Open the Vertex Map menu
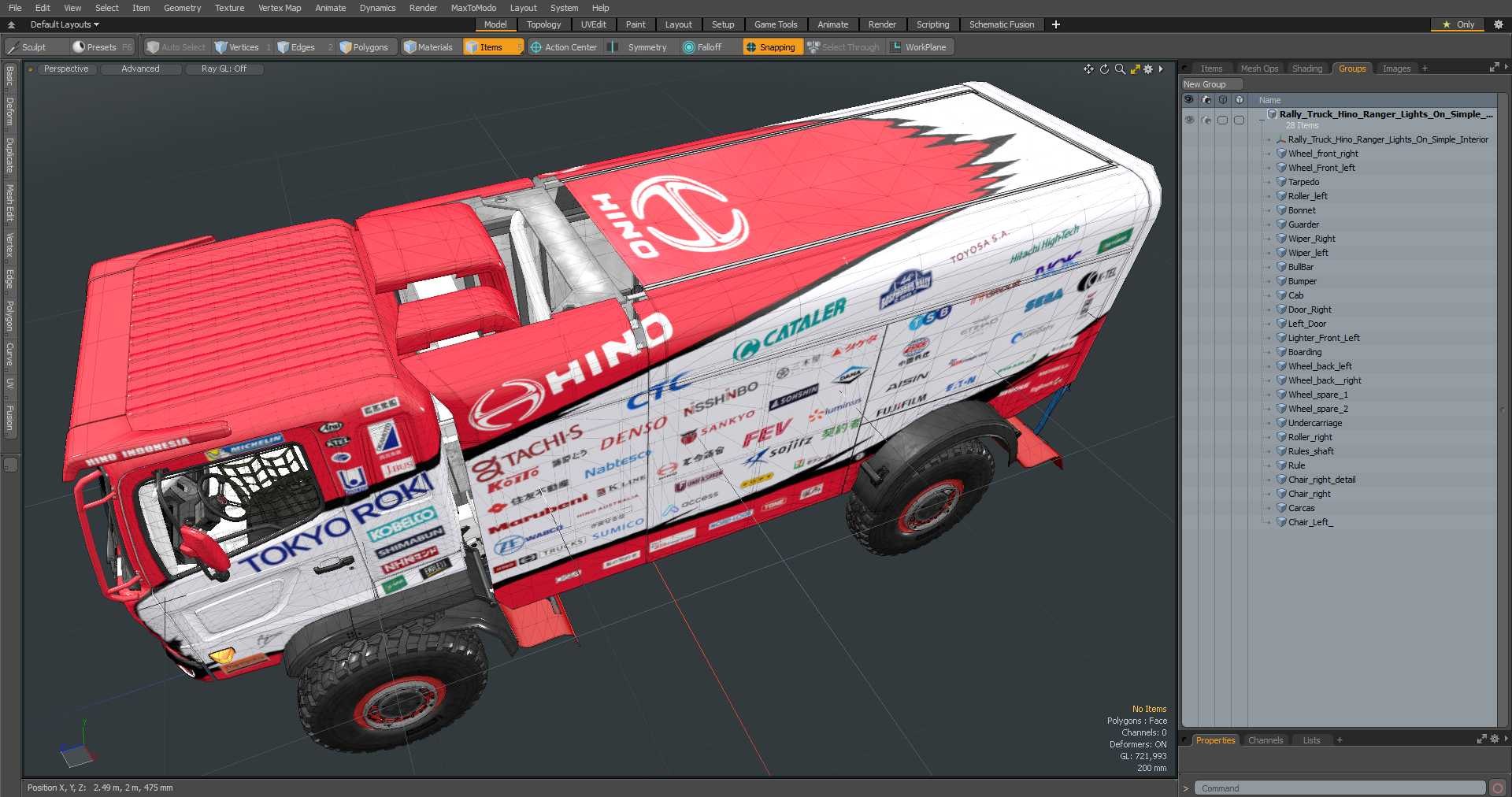This screenshot has width=1512, height=797. [x=280, y=8]
